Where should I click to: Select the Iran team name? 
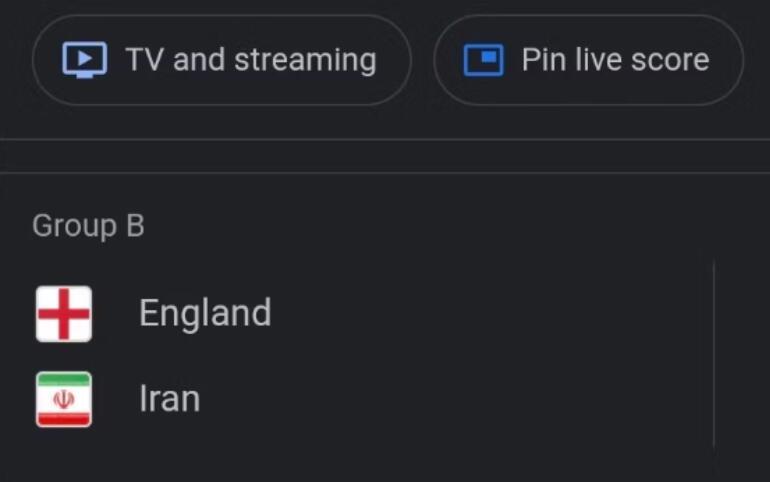[170, 399]
